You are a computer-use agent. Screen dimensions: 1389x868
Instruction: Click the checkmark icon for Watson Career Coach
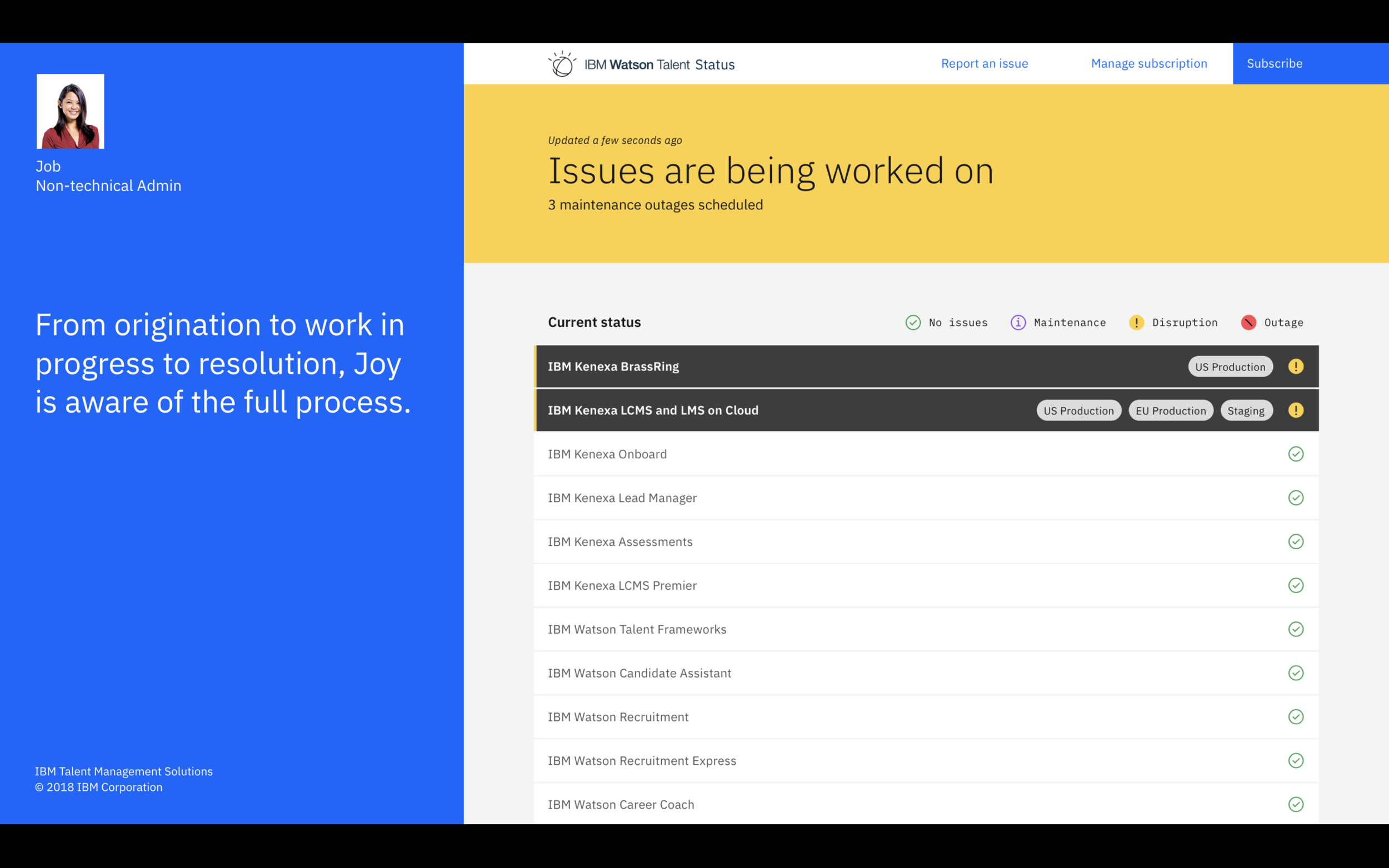click(1296, 804)
